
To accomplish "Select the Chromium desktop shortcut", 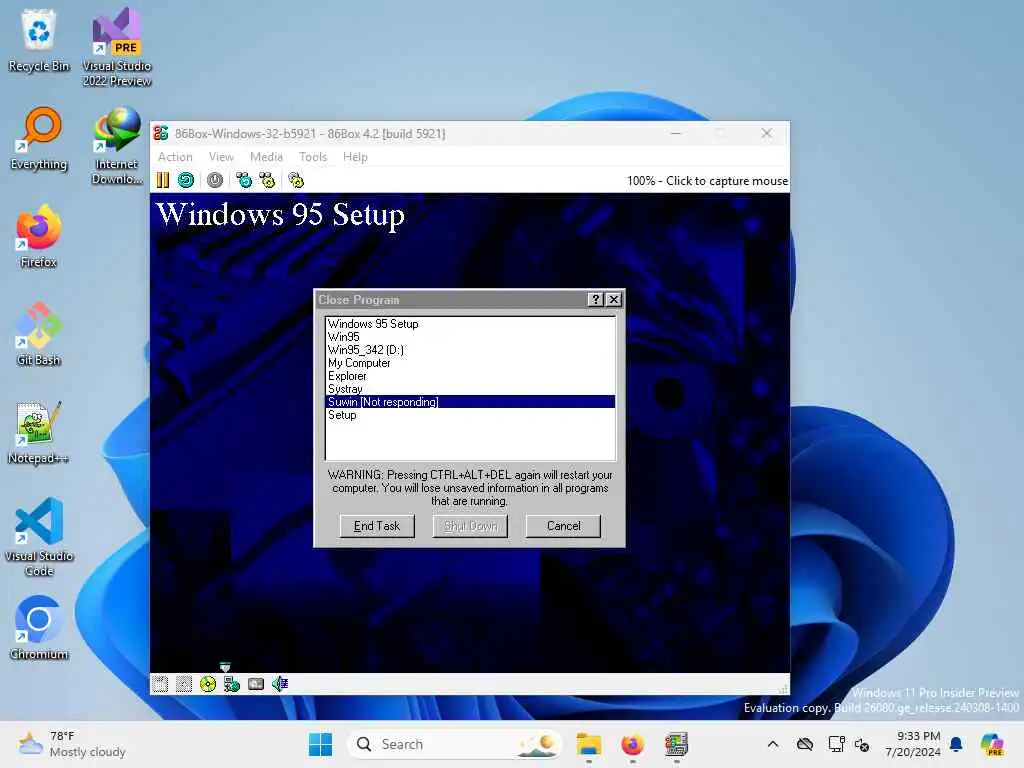I will 39,628.
